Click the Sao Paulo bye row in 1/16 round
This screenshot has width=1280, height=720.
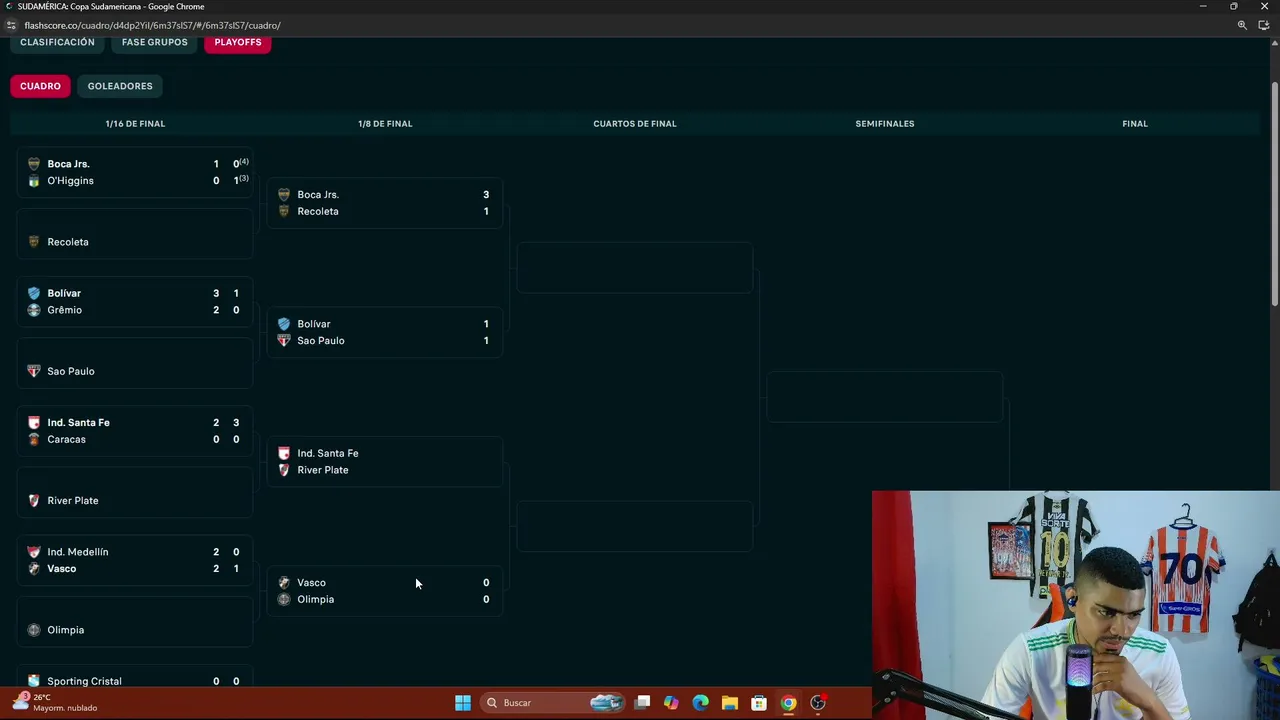(x=135, y=363)
